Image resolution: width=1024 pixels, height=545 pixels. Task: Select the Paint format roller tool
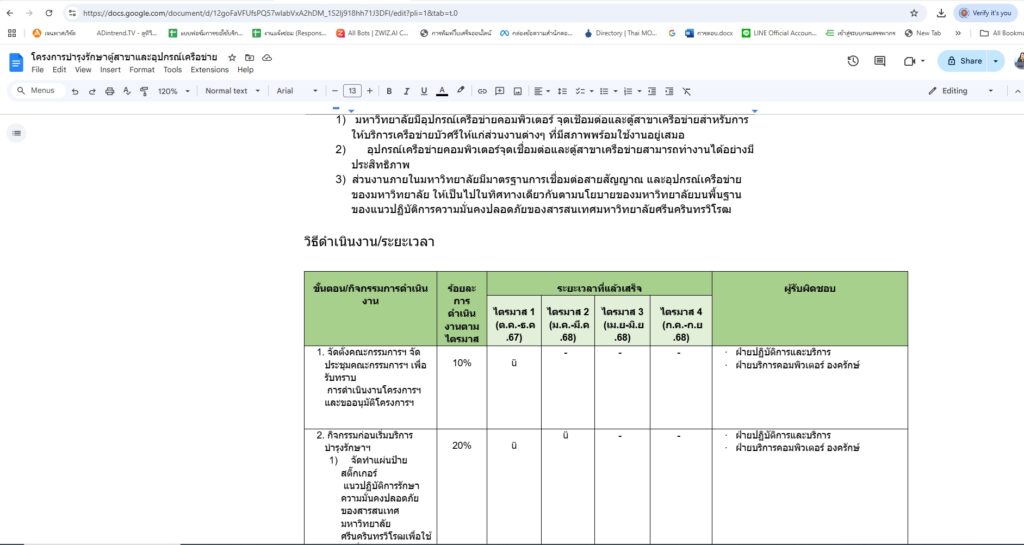click(144, 91)
